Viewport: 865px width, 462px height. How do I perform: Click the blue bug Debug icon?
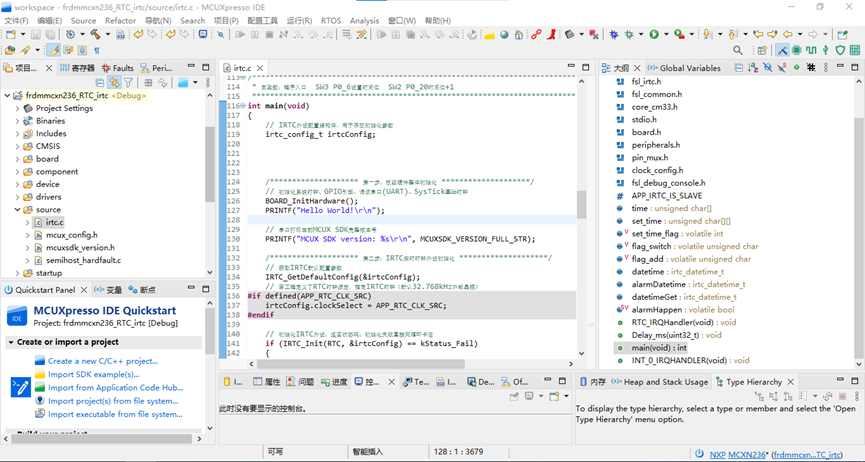(613, 34)
